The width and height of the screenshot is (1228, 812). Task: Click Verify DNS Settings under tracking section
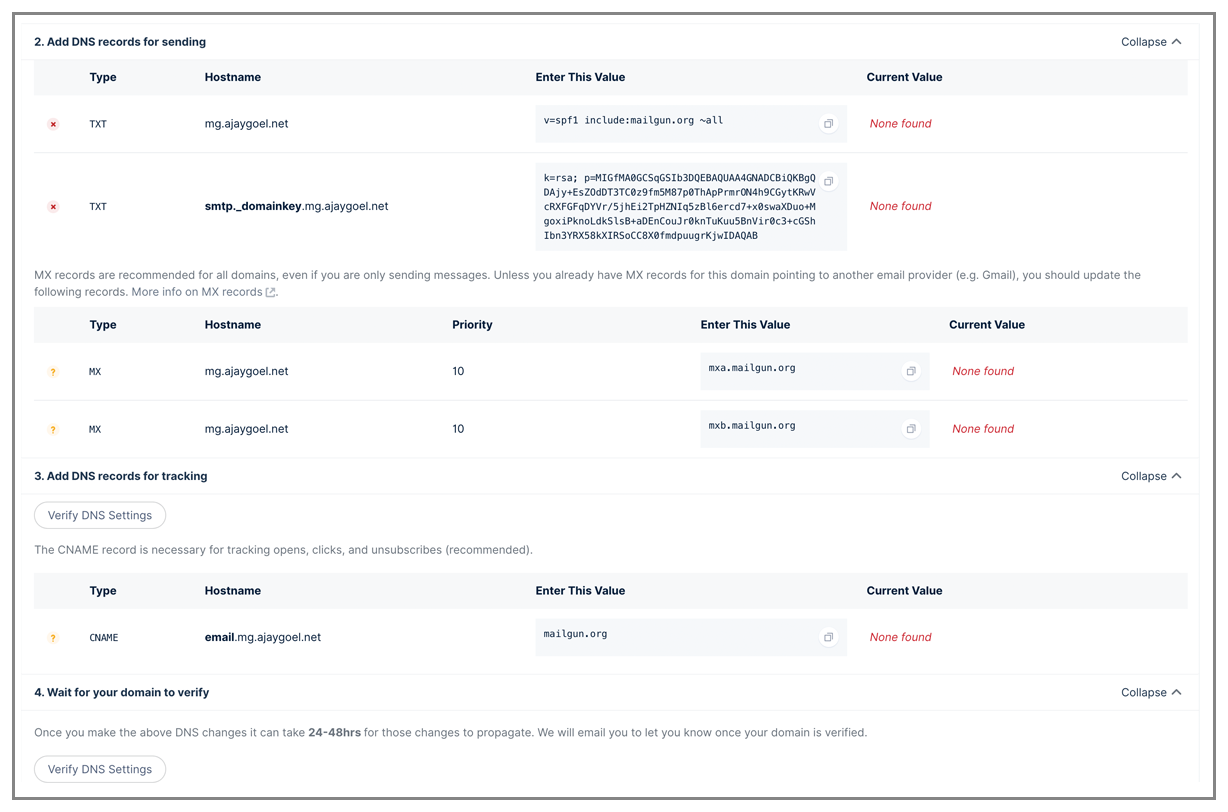coord(100,515)
